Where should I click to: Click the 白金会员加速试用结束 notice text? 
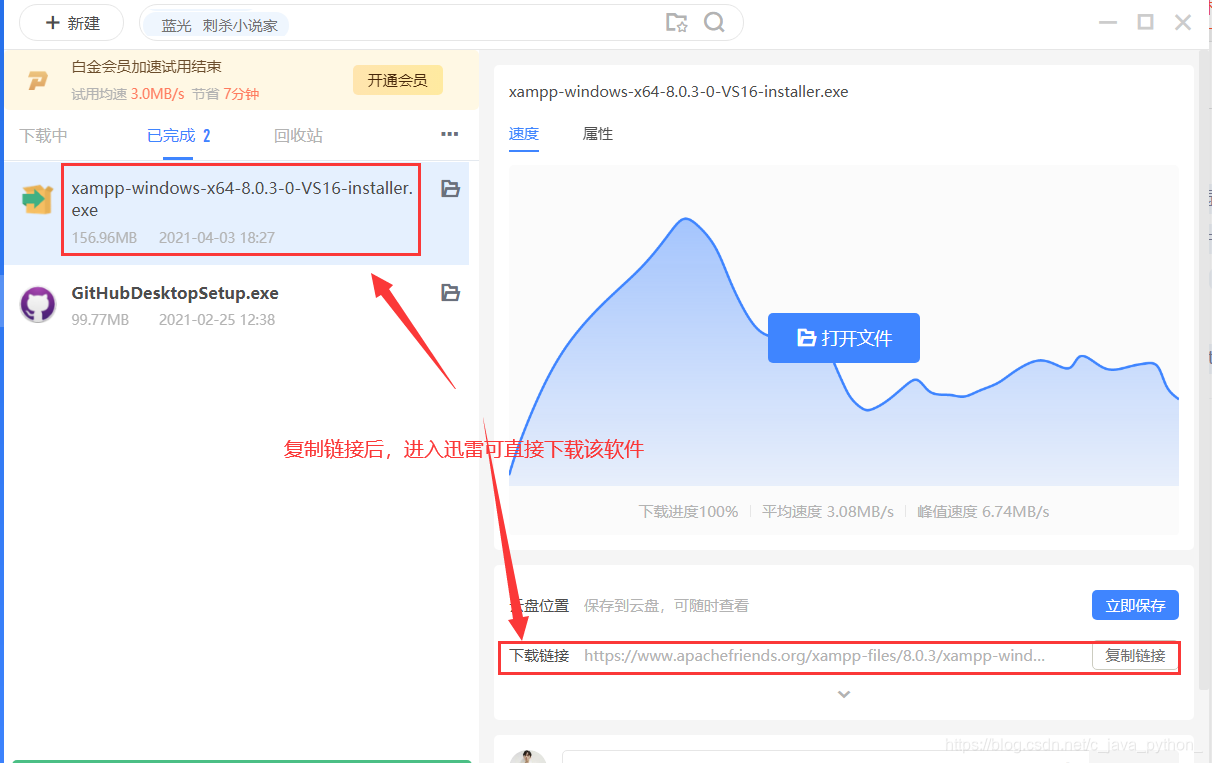pyautogui.click(x=147, y=67)
